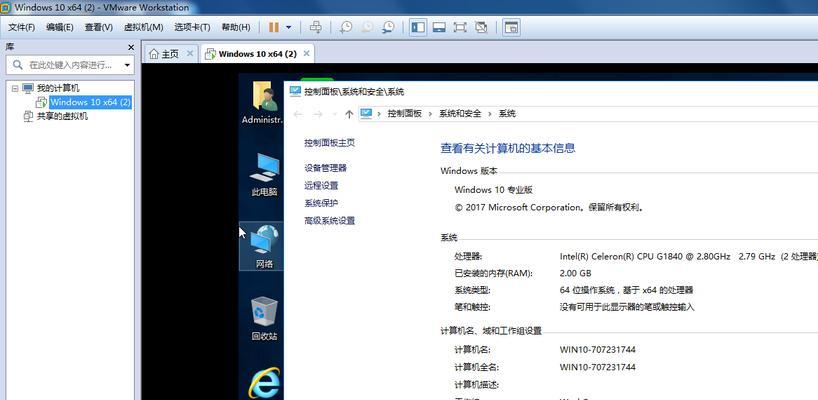Viewport: 818px width, 400px height.
Task: Open the 查看(V) menu
Action: (99, 27)
